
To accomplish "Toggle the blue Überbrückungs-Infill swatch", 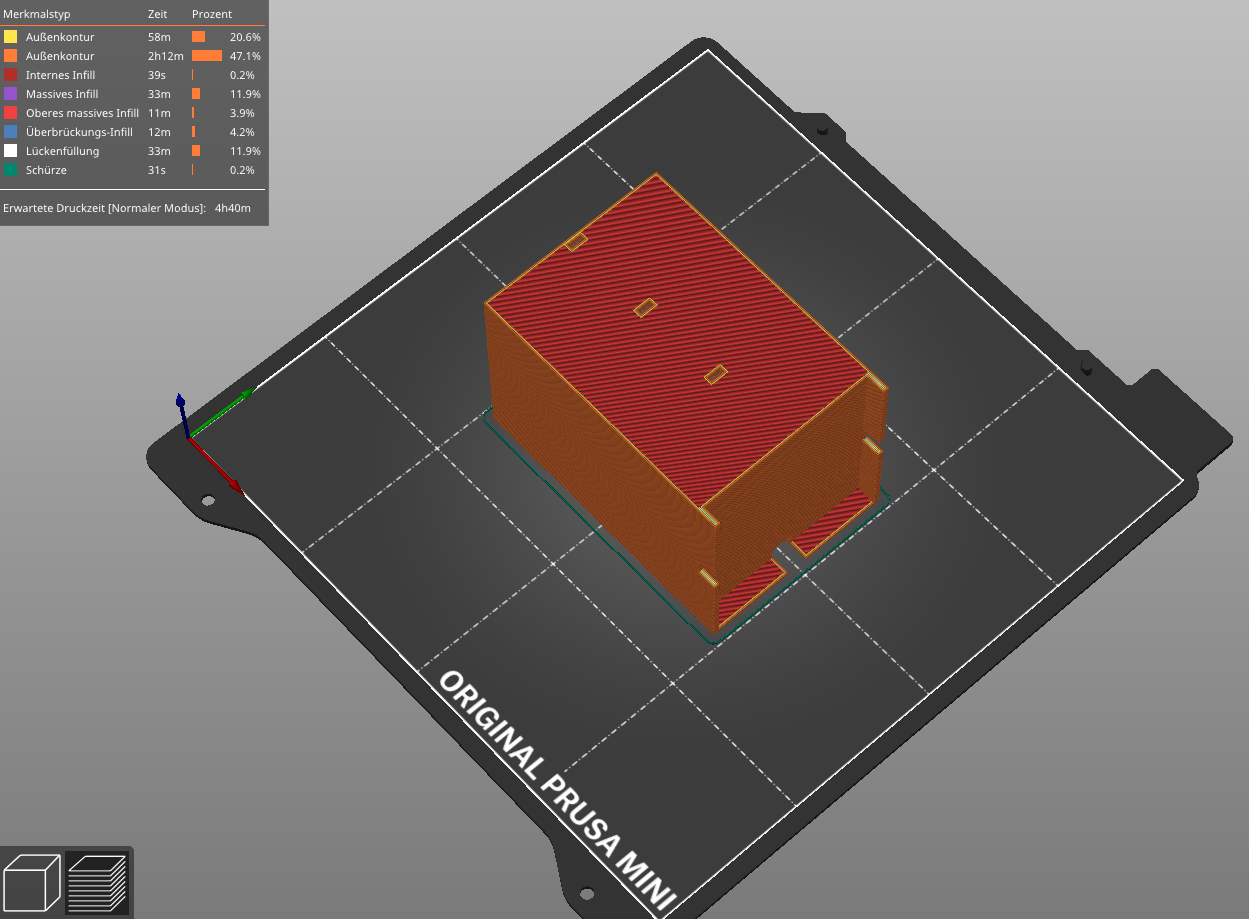I will click(x=10, y=132).
